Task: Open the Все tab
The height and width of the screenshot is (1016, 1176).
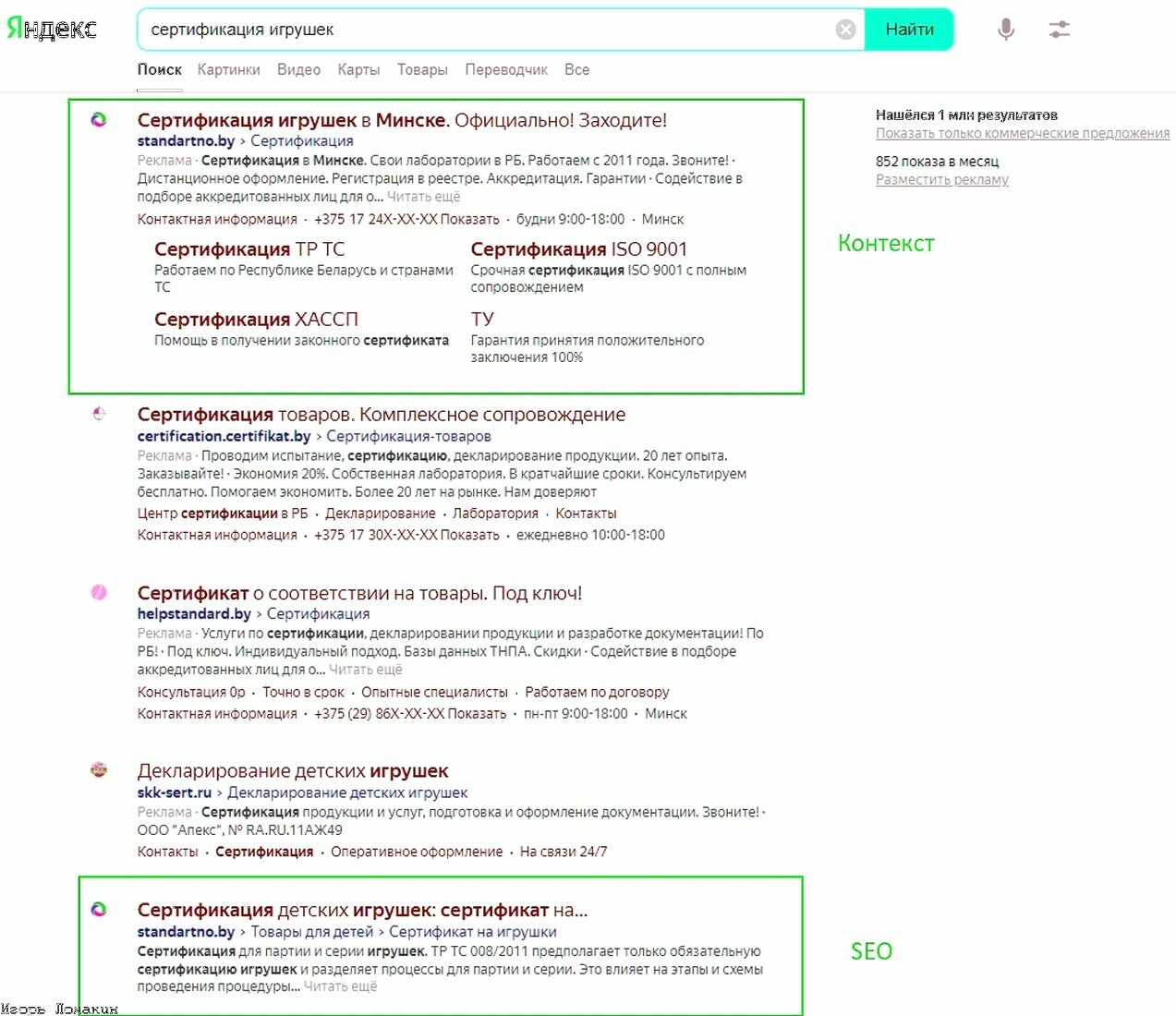Action: click(576, 69)
